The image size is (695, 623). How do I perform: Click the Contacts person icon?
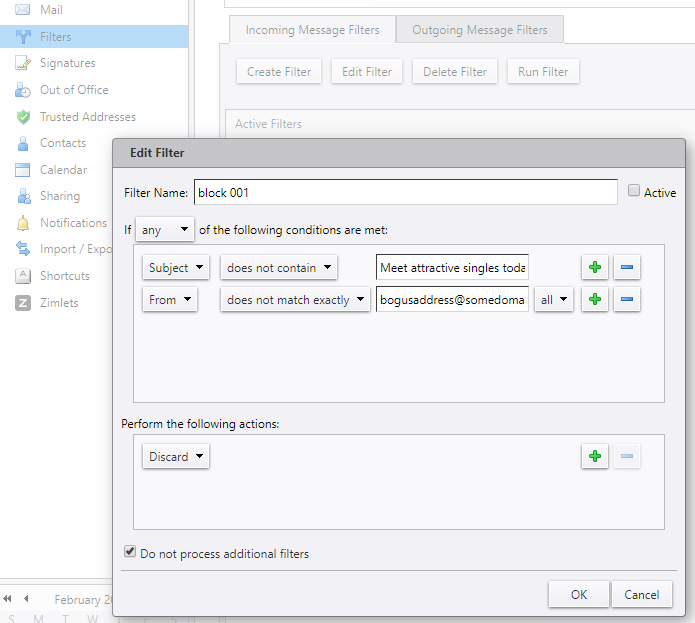point(23,143)
